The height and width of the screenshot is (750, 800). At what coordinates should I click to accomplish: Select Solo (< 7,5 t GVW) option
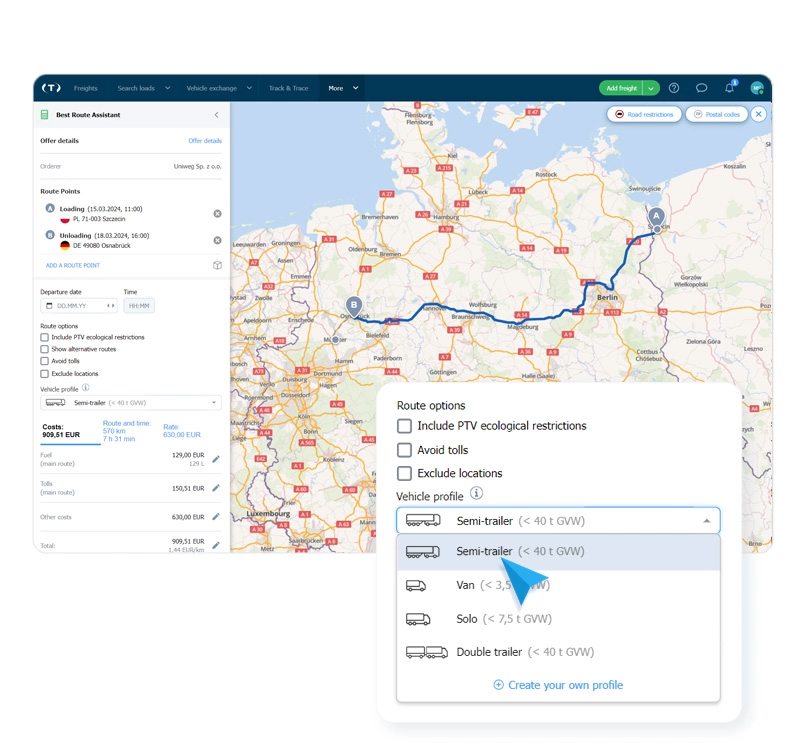click(558, 618)
